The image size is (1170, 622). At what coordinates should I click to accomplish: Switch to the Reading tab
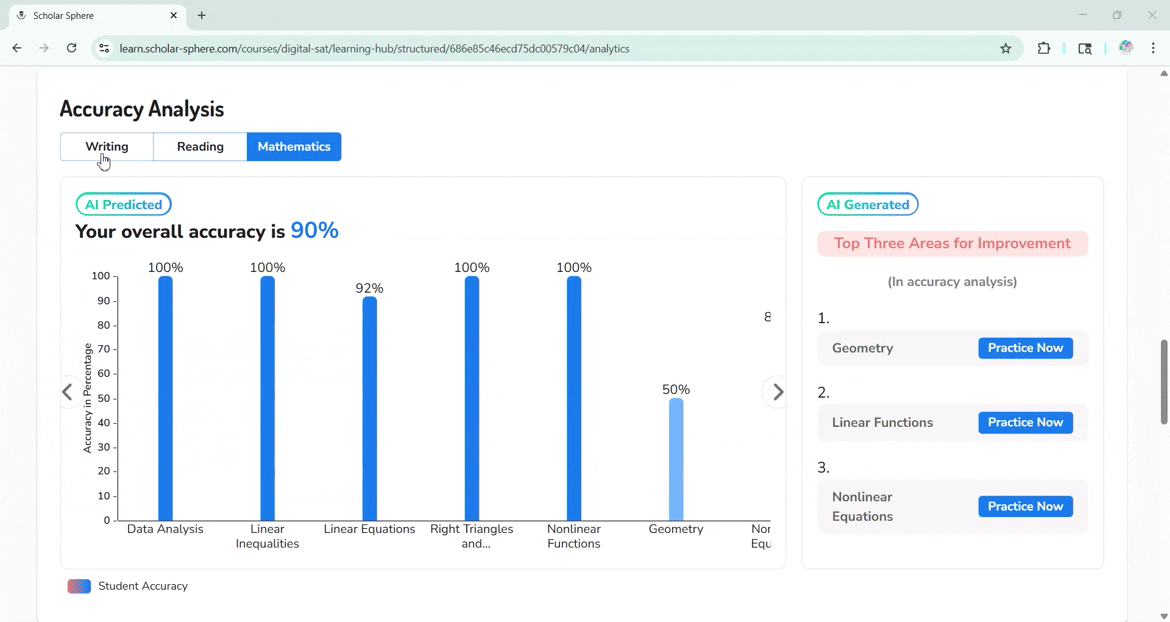click(199, 146)
